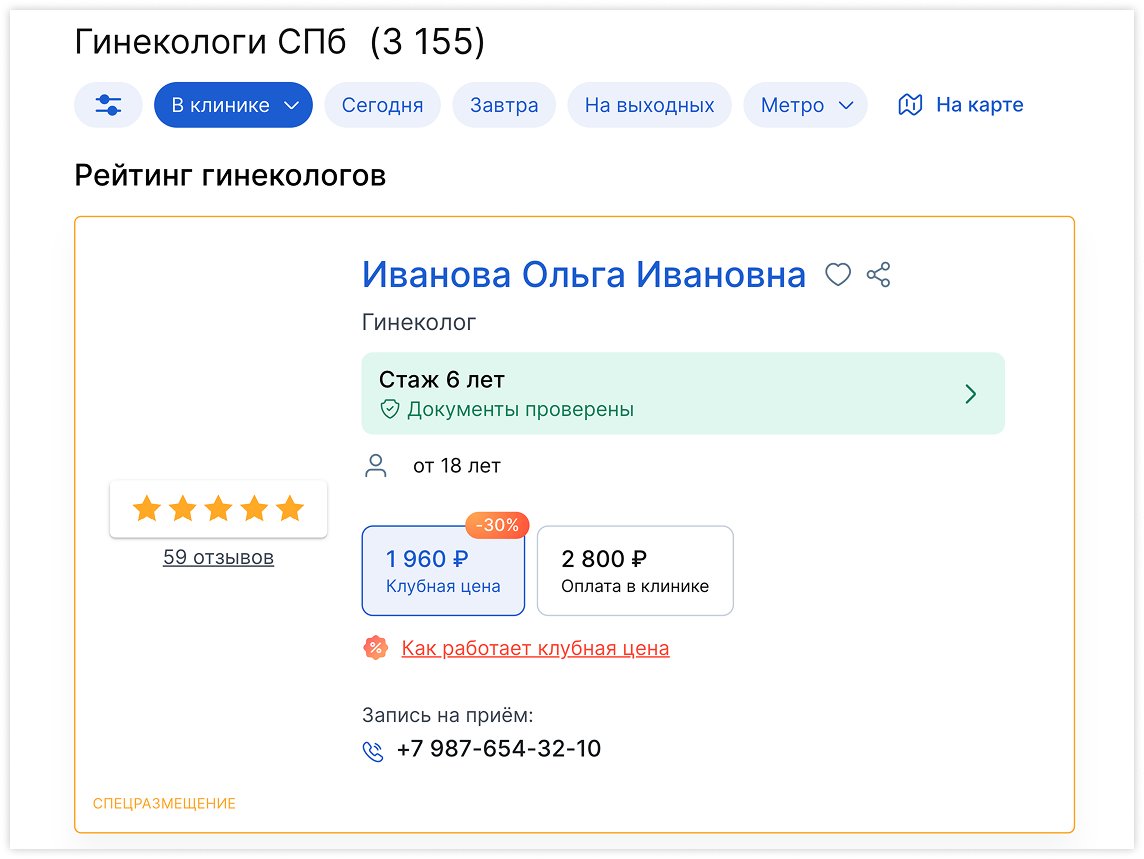Select "2 800 ₽ Оплата в клинике" option
This screenshot has height=859, width=1144.
pos(635,570)
